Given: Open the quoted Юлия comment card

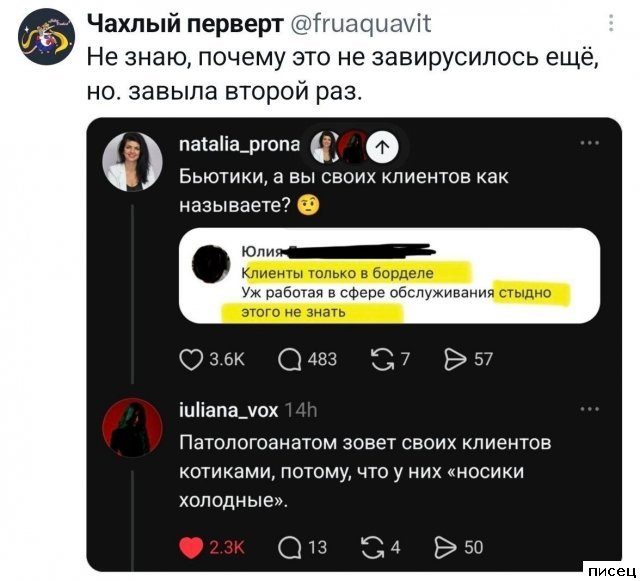Looking at the screenshot, I should click(x=390, y=276).
